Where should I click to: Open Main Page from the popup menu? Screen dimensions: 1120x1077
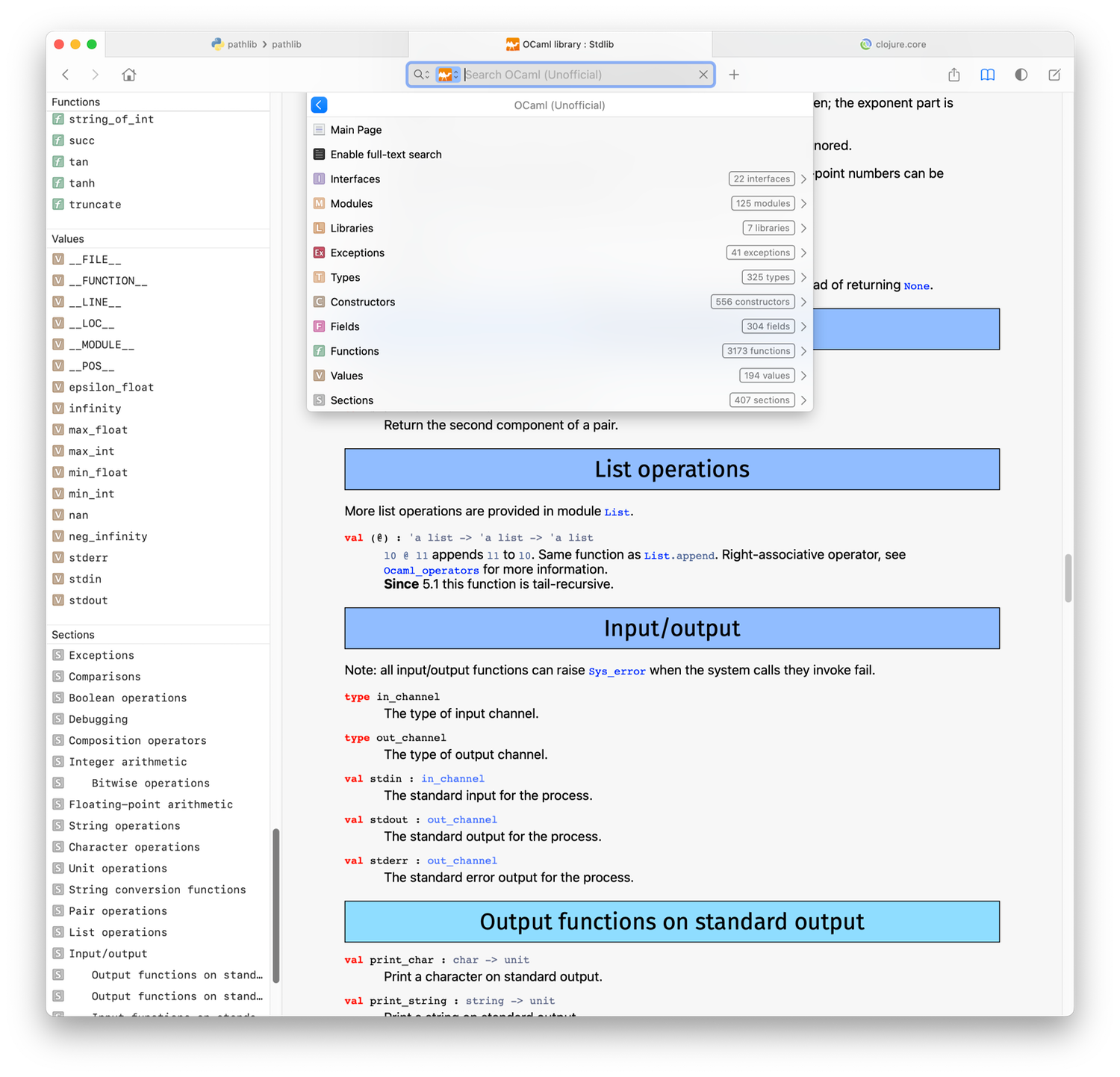pos(560,130)
